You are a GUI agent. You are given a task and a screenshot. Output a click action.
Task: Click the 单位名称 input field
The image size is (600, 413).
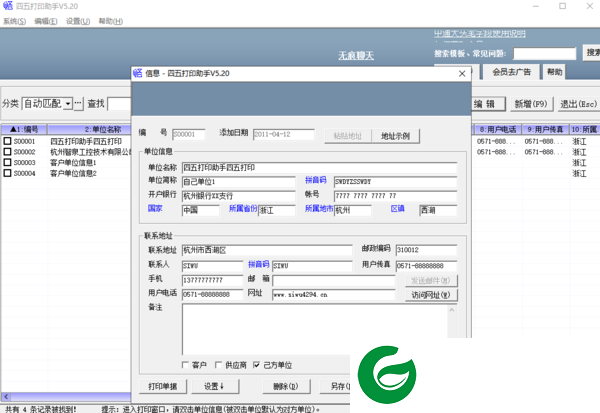(319, 168)
